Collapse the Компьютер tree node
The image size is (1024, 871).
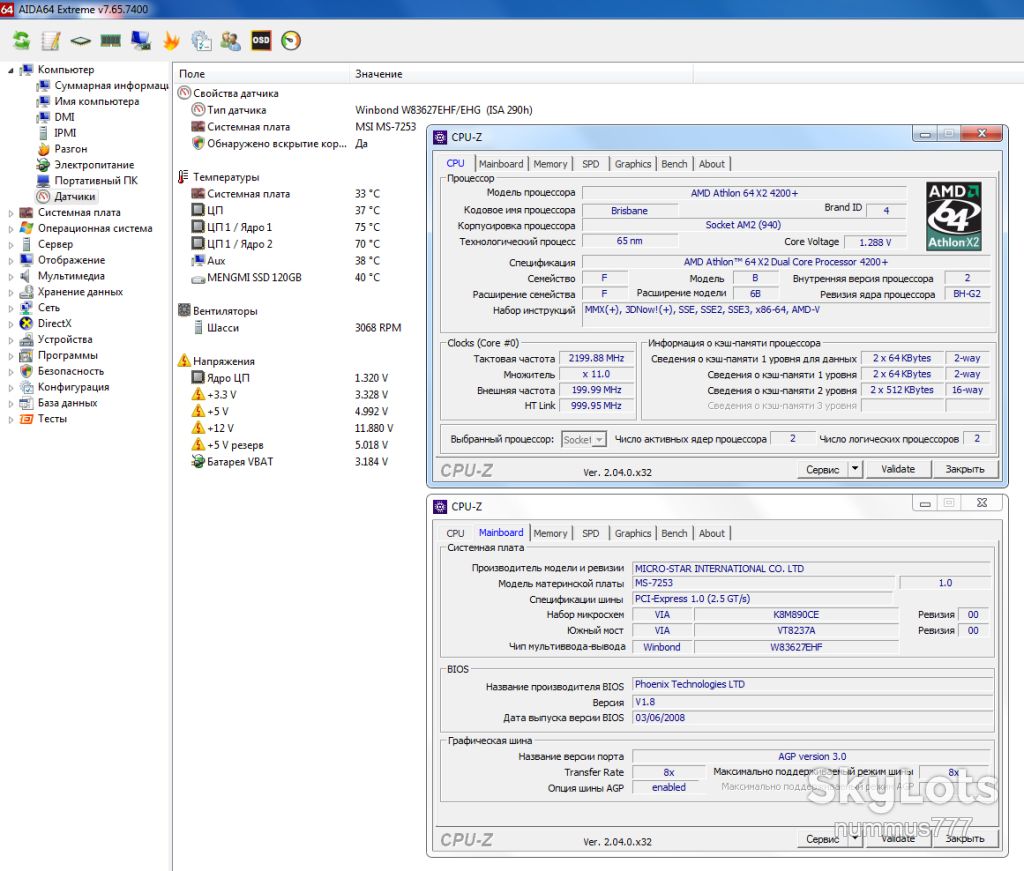pyautogui.click(x=10, y=70)
